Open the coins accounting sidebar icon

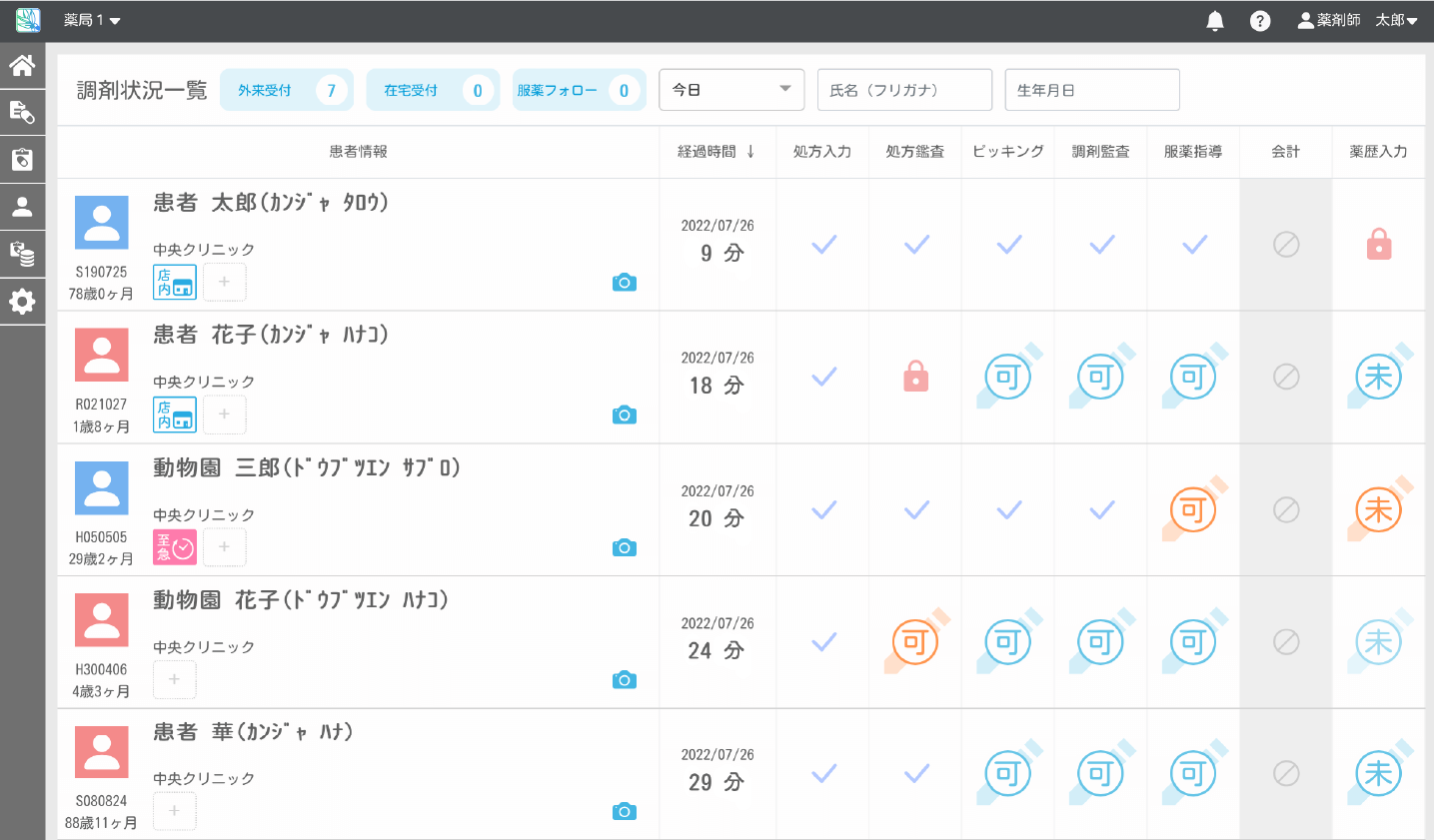22,254
